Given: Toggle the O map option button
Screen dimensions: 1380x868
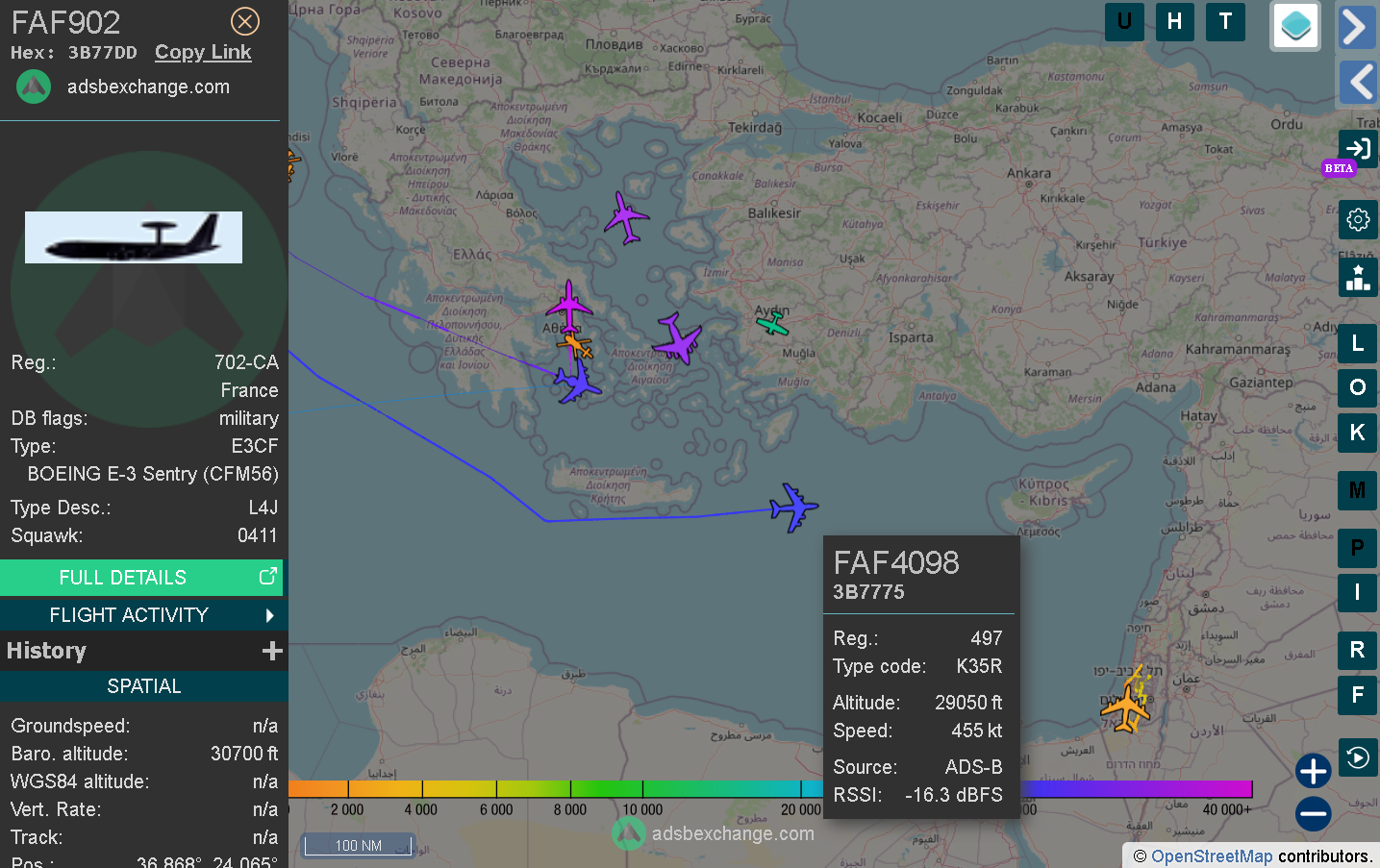Looking at the screenshot, I should pos(1357,387).
